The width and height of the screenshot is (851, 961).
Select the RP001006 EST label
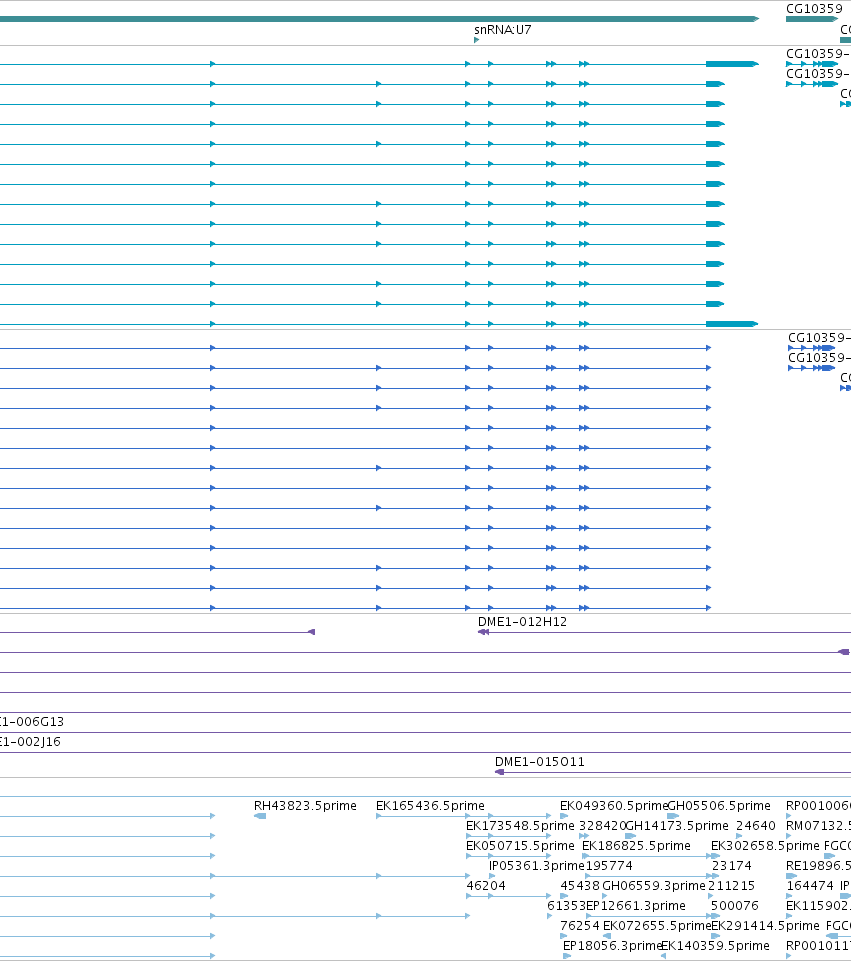click(818, 805)
